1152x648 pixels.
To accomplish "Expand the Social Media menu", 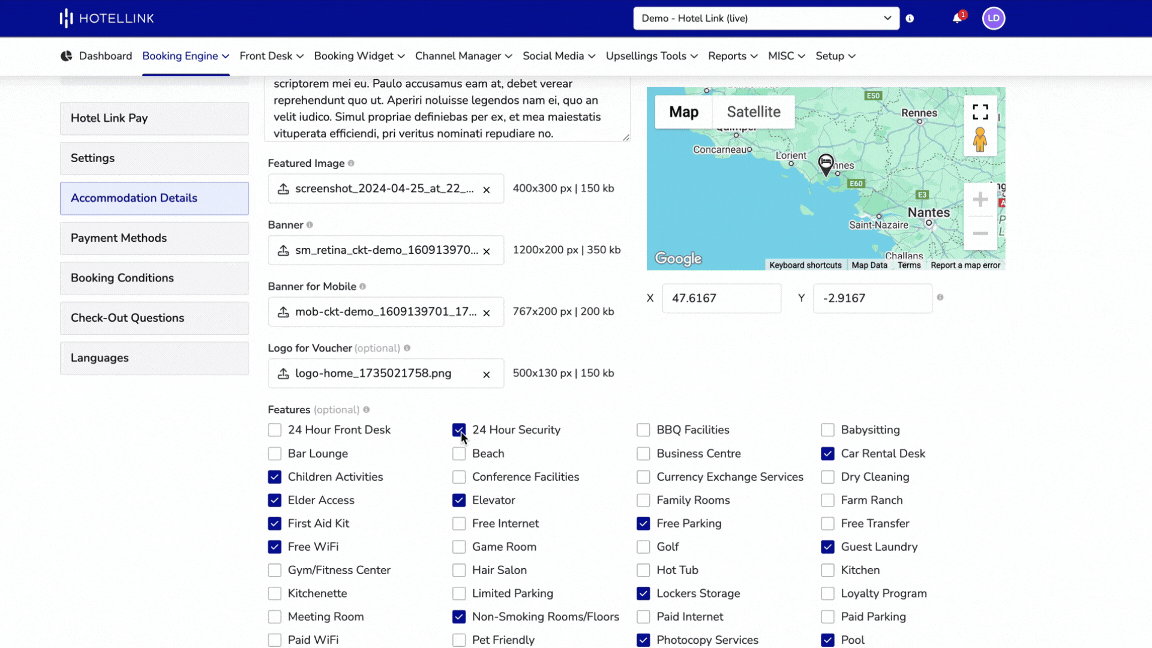I will coord(559,56).
